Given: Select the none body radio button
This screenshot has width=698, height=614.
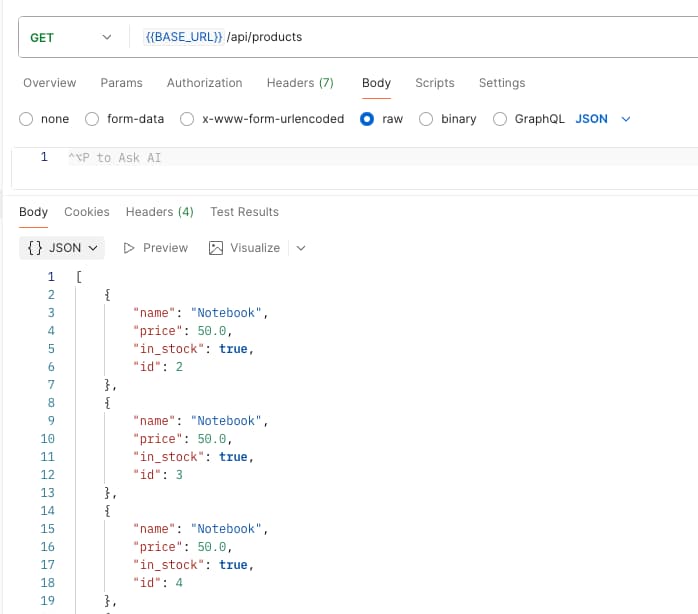Looking at the screenshot, I should tap(27, 119).
